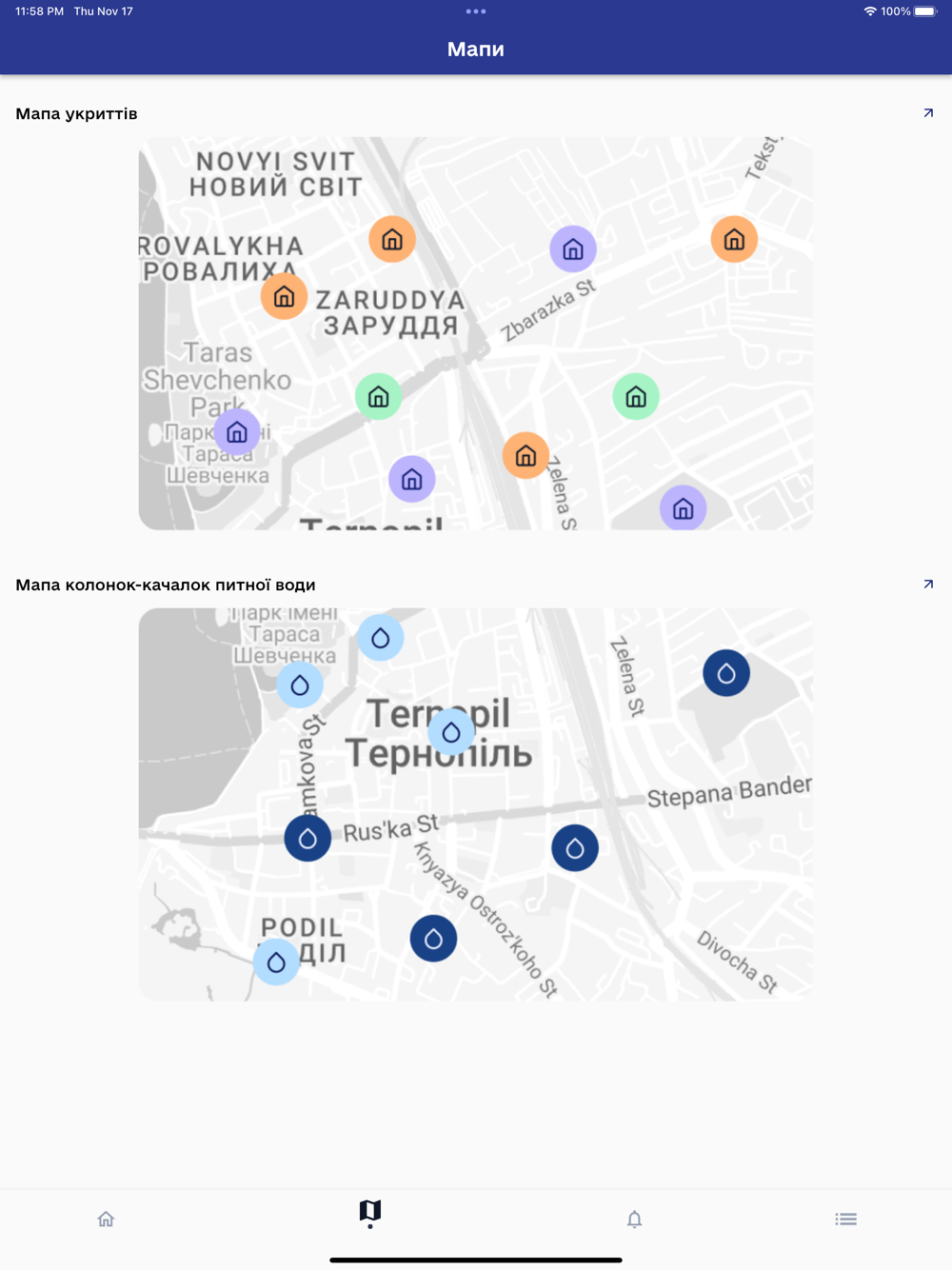Tap the 'Мапа укриттів' section heading
The height and width of the screenshot is (1270, 952).
tap(76, 113)
